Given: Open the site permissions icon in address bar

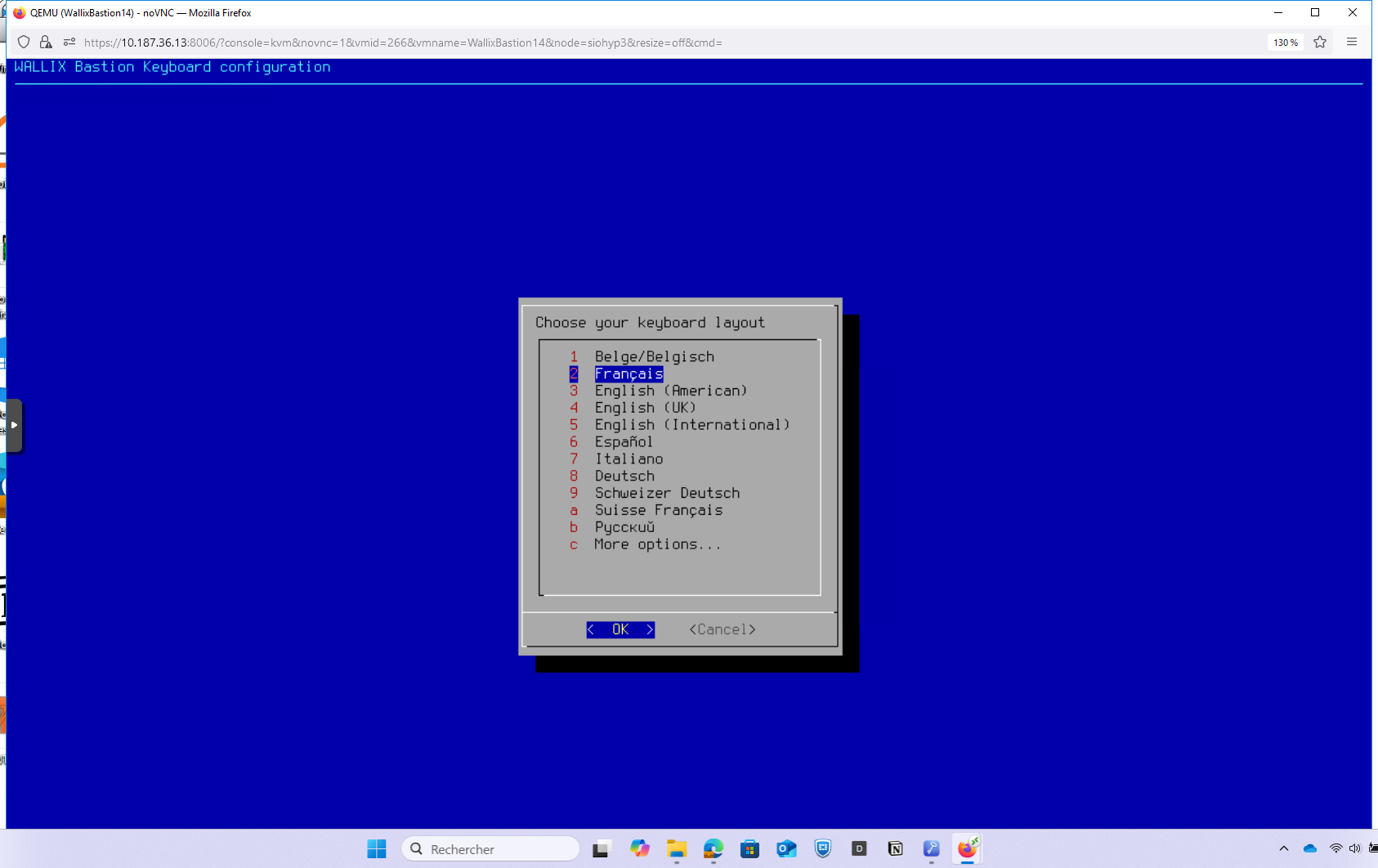Looking at the screenshot, I should tap(69, 43).
